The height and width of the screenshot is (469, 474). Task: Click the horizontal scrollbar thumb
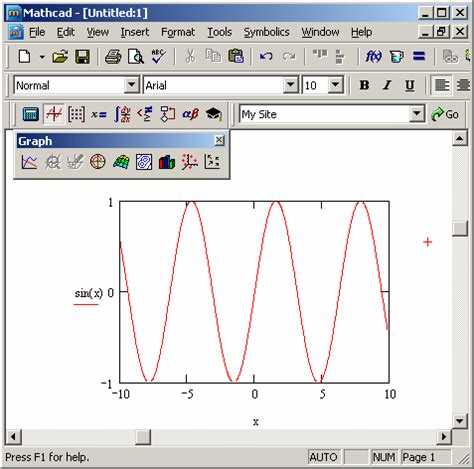143,436
